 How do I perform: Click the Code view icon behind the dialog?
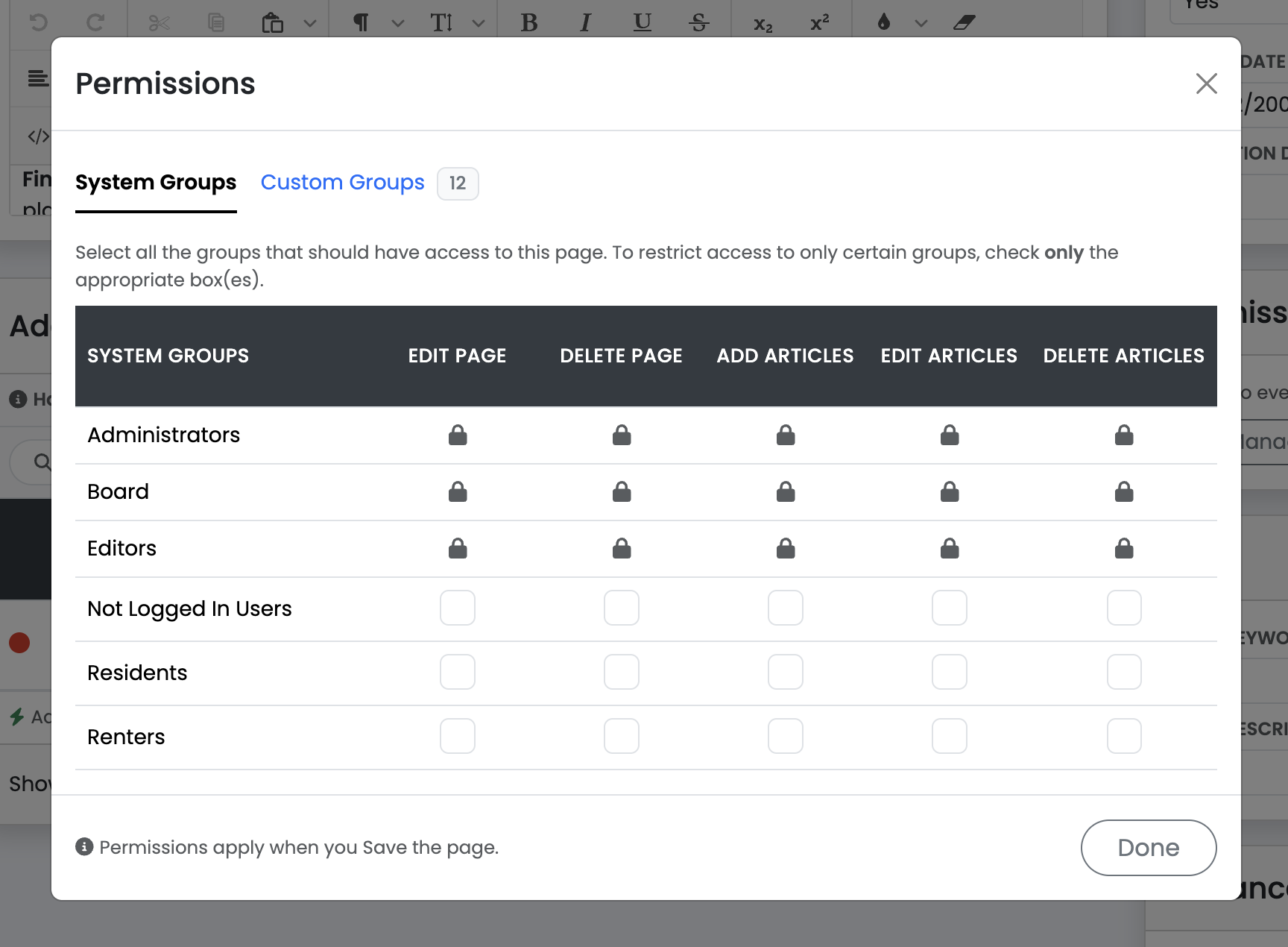[38, 136]
